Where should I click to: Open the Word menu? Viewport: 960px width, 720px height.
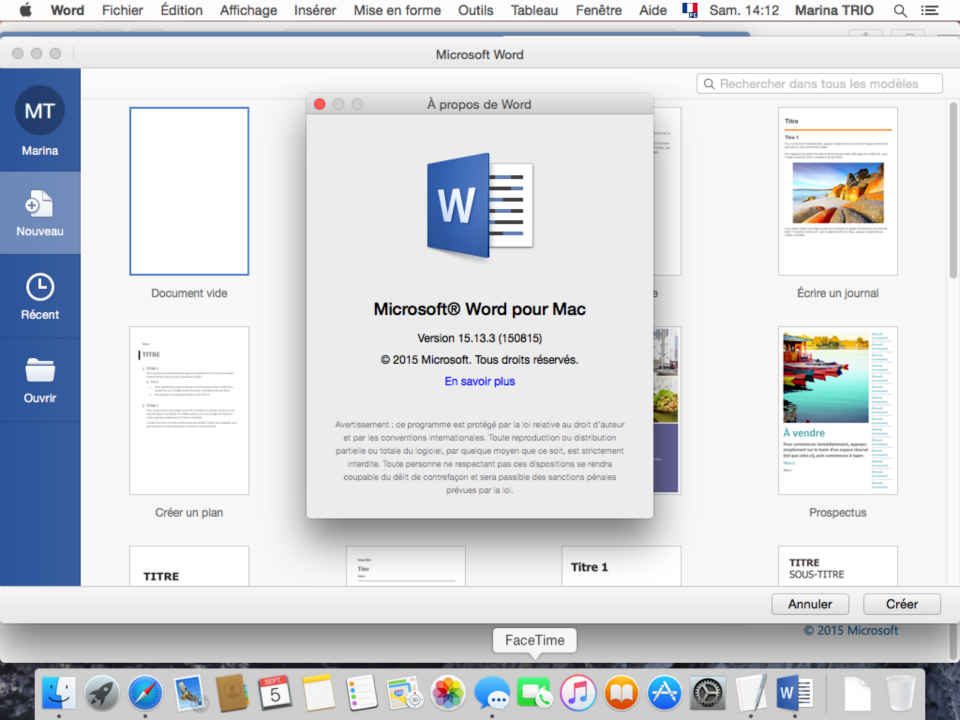[67, 10]
